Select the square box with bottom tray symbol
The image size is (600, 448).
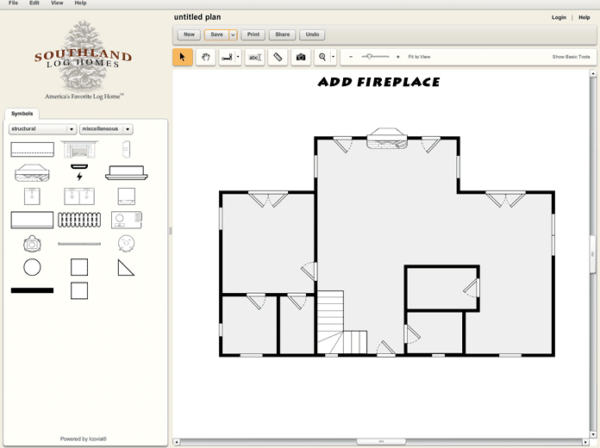pyautogui.click(x=126, y=196)
